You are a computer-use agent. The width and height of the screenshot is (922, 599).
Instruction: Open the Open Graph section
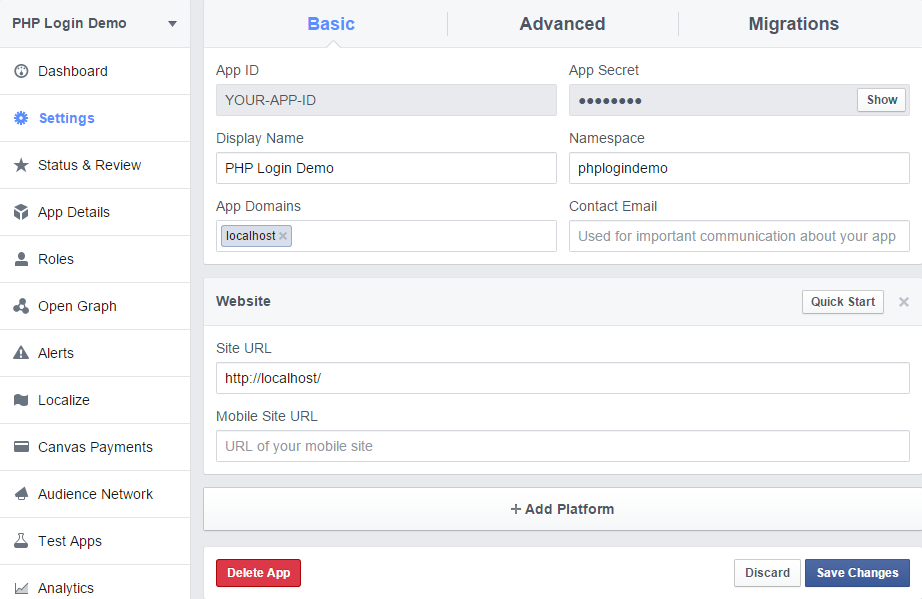click(x=95, y=306)
